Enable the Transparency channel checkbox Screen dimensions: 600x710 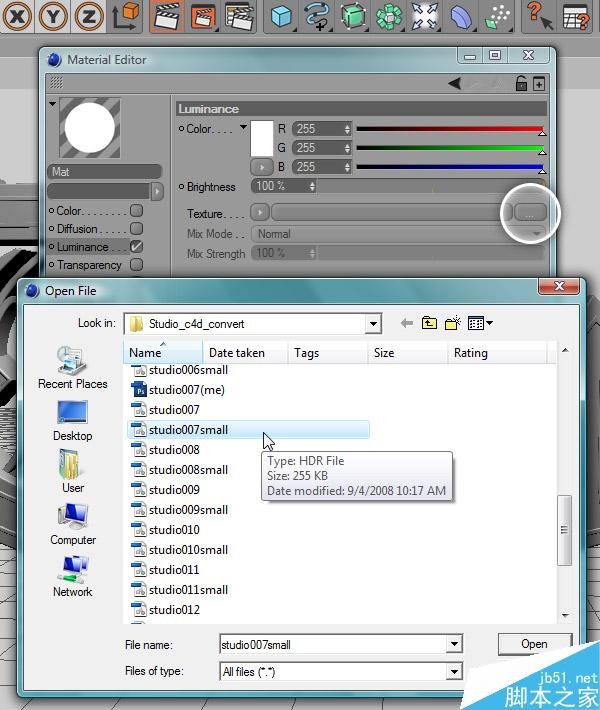coord(136,264)
